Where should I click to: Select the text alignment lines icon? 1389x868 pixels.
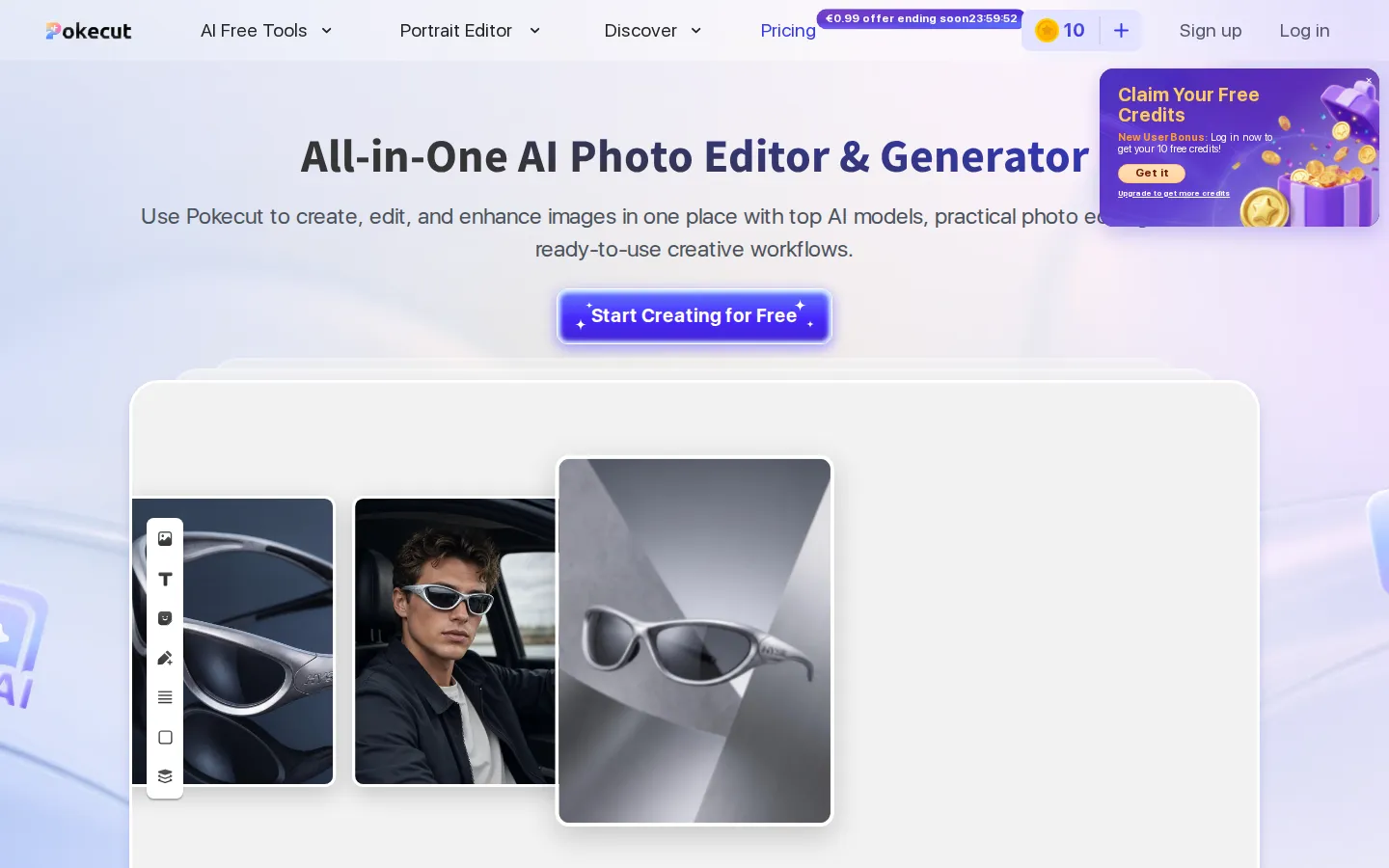pyautogui.click(x=165, y=697)
